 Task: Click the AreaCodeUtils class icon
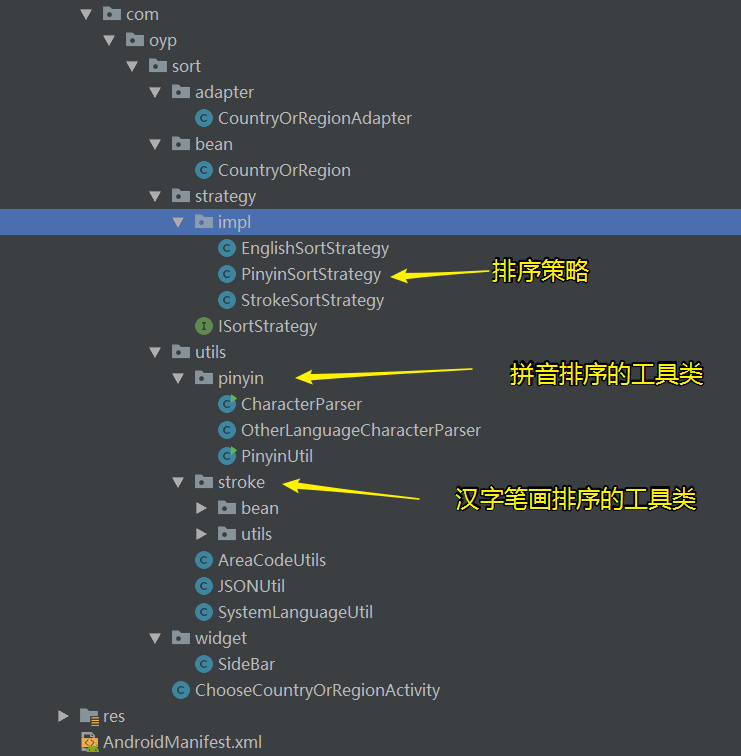coord(204,560)
